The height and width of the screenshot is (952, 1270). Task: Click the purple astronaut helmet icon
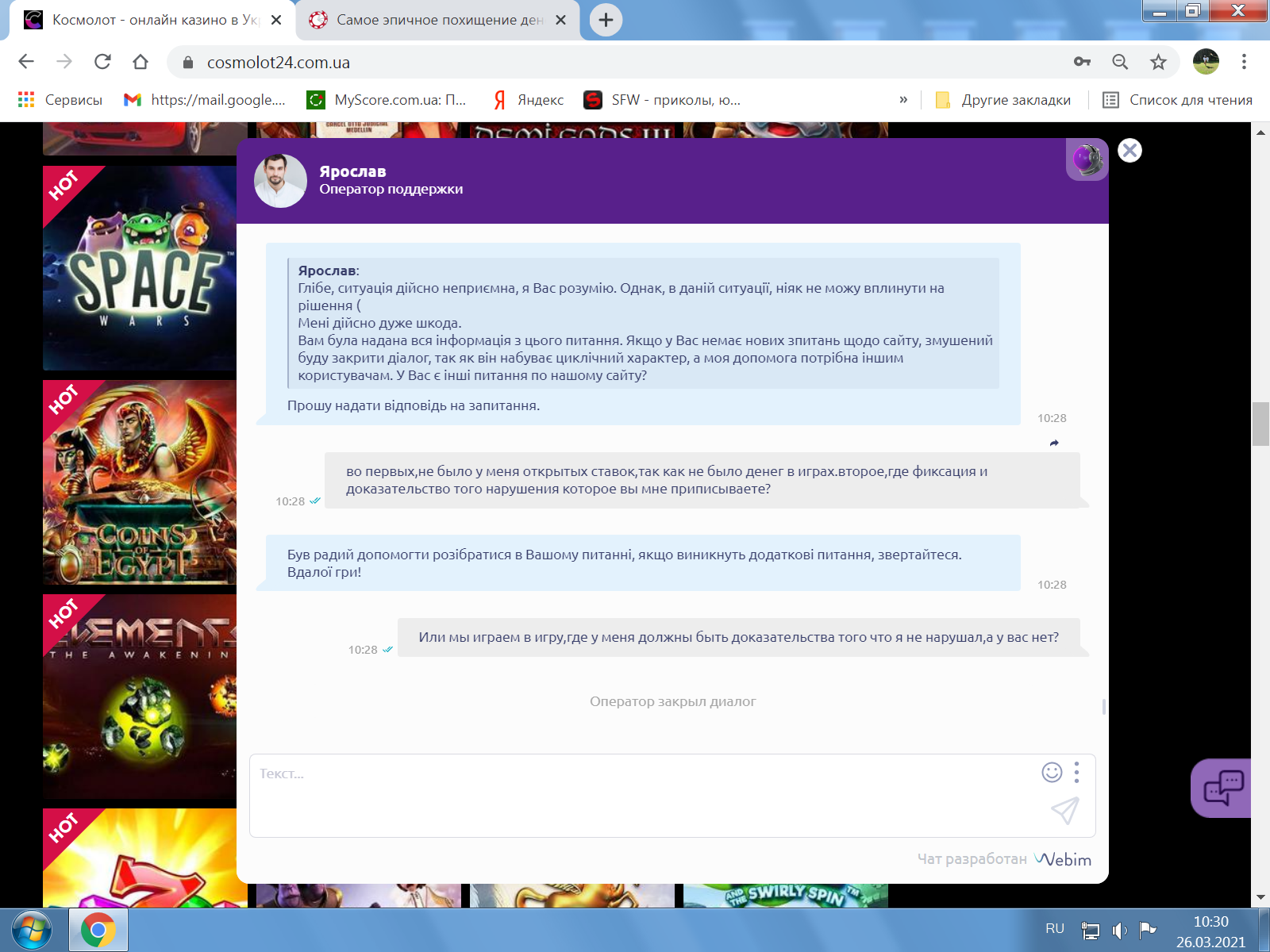click(x=1087, y=159)
